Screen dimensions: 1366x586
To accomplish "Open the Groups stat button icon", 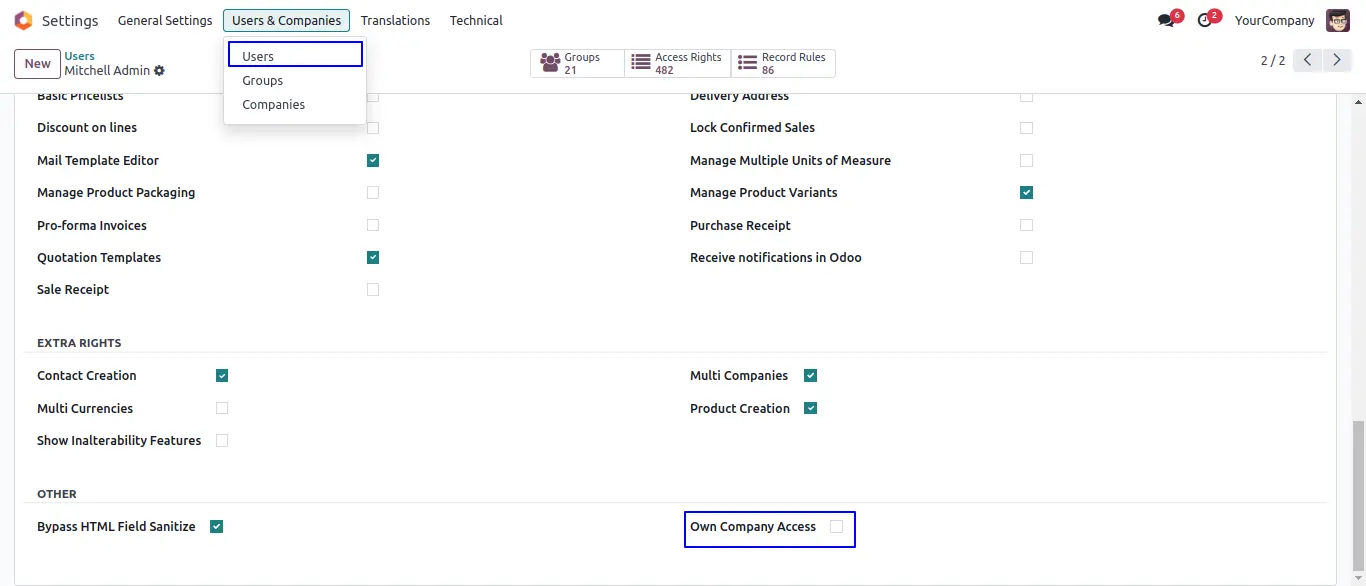I will [550, 64].
